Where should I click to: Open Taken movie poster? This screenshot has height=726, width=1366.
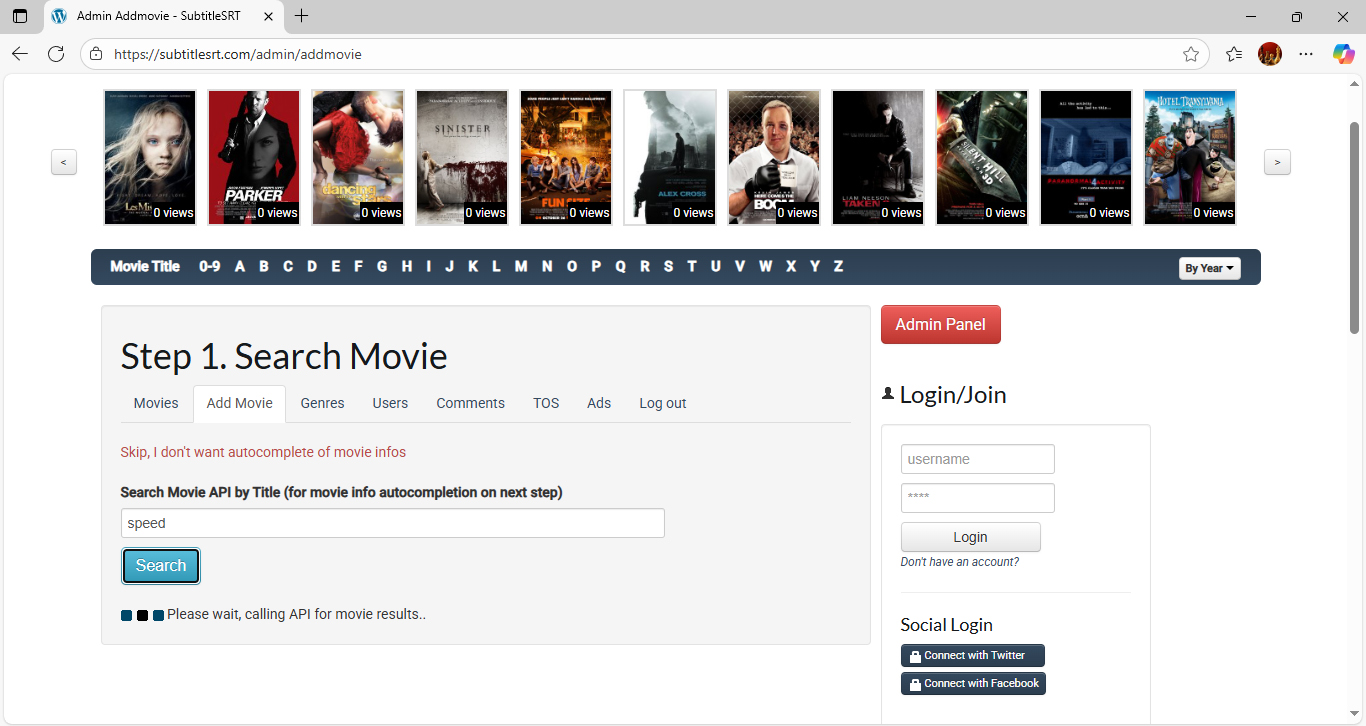tap(878, 157)
